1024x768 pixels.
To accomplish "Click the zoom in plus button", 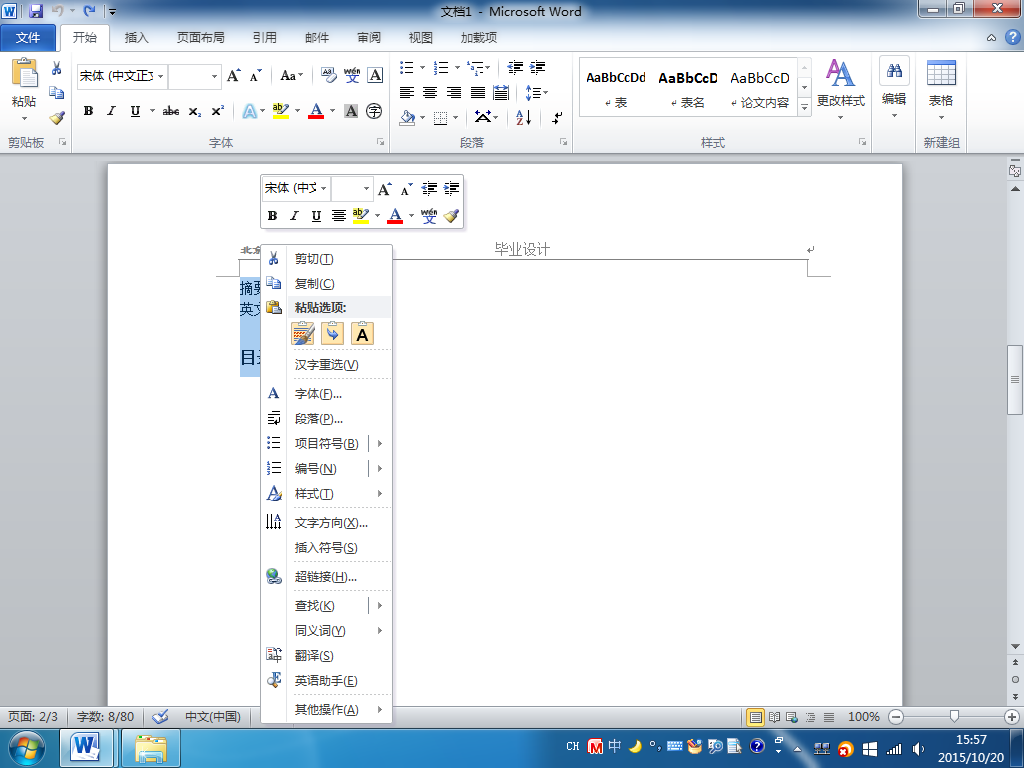I will 1012,717.
